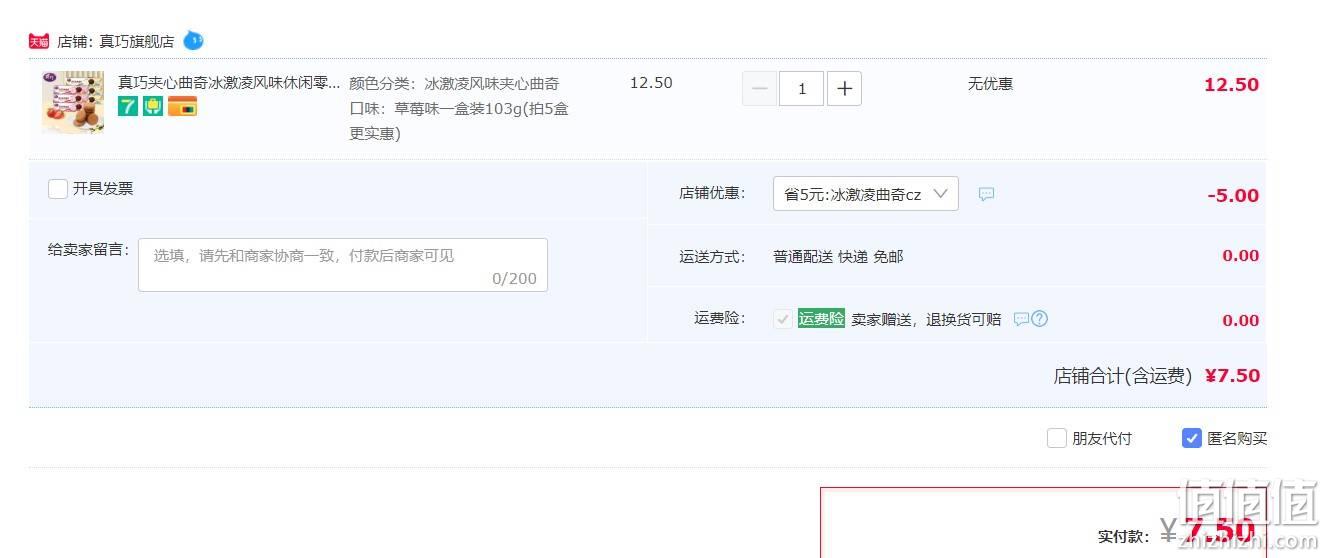Click the orange credit card payment badge icon
This screenshot has width=1327, height=558.
[182, 106]
